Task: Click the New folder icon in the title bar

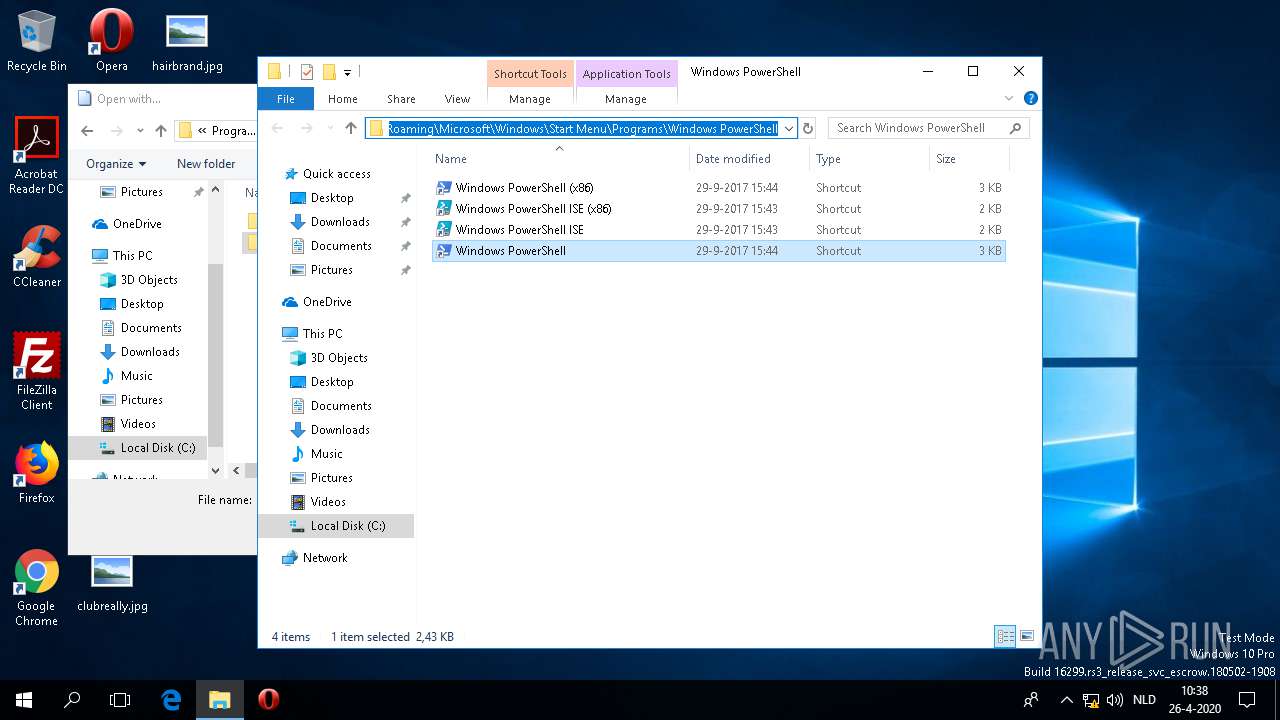Action: (329, 72)
